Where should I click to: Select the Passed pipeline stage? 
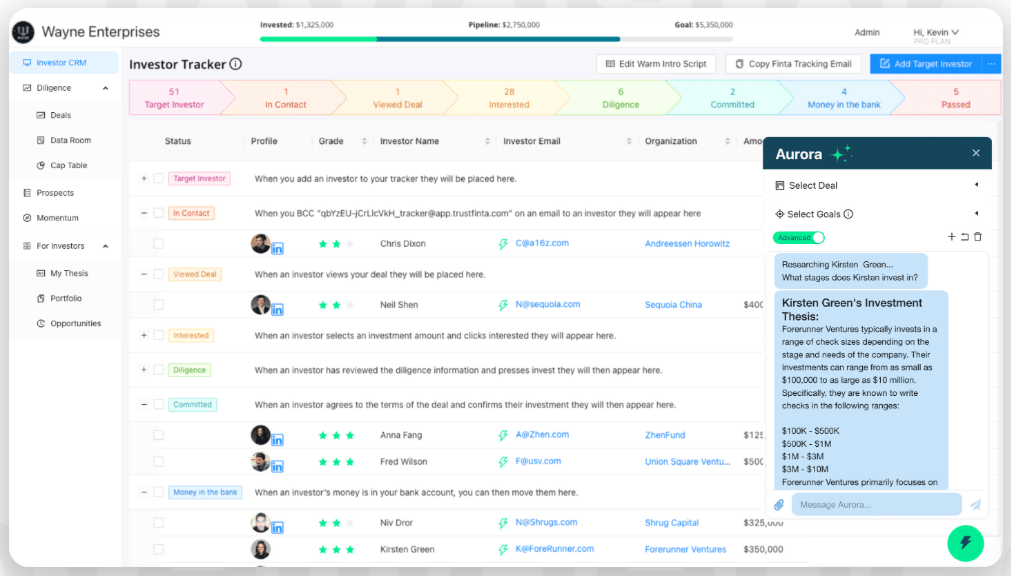click(956, 98)
